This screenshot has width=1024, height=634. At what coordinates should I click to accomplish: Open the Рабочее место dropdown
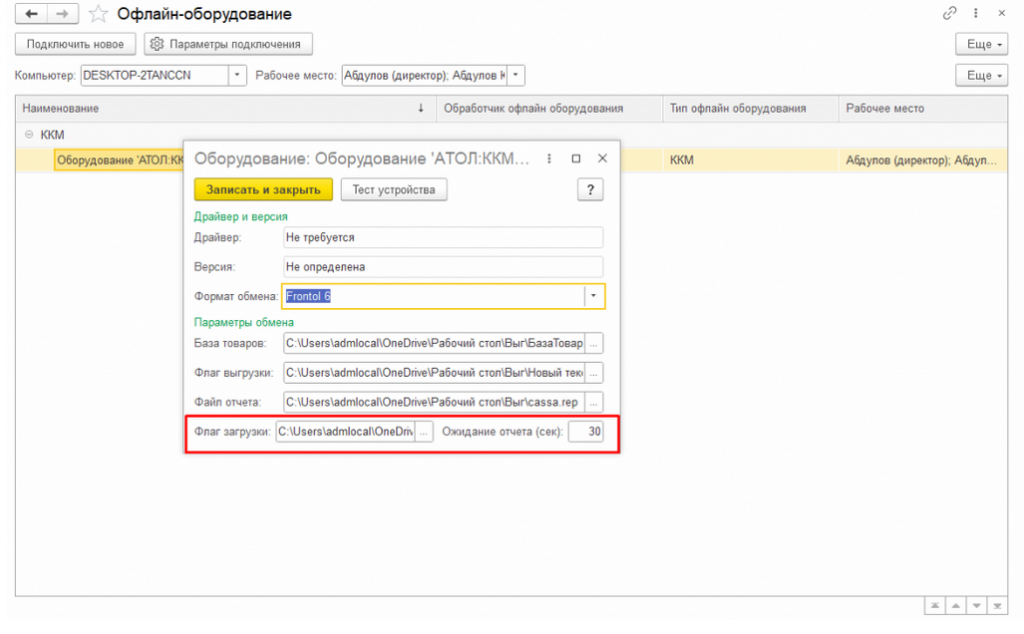516,76
